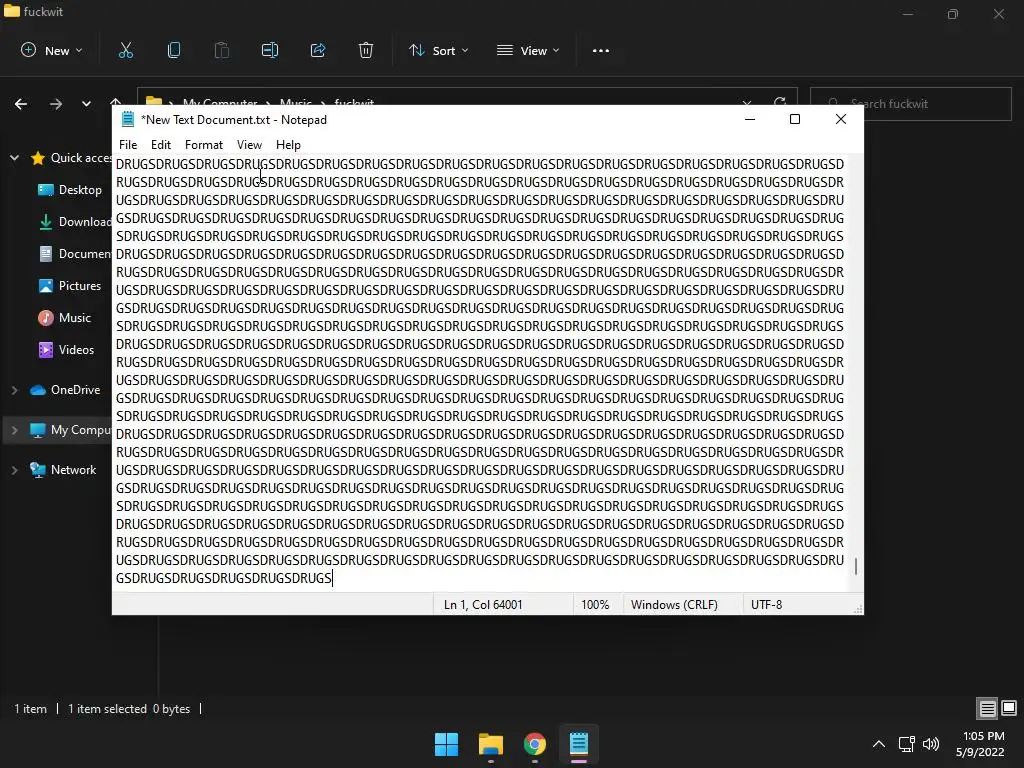Click the Explorer search fuckwit box

[911, 104]
